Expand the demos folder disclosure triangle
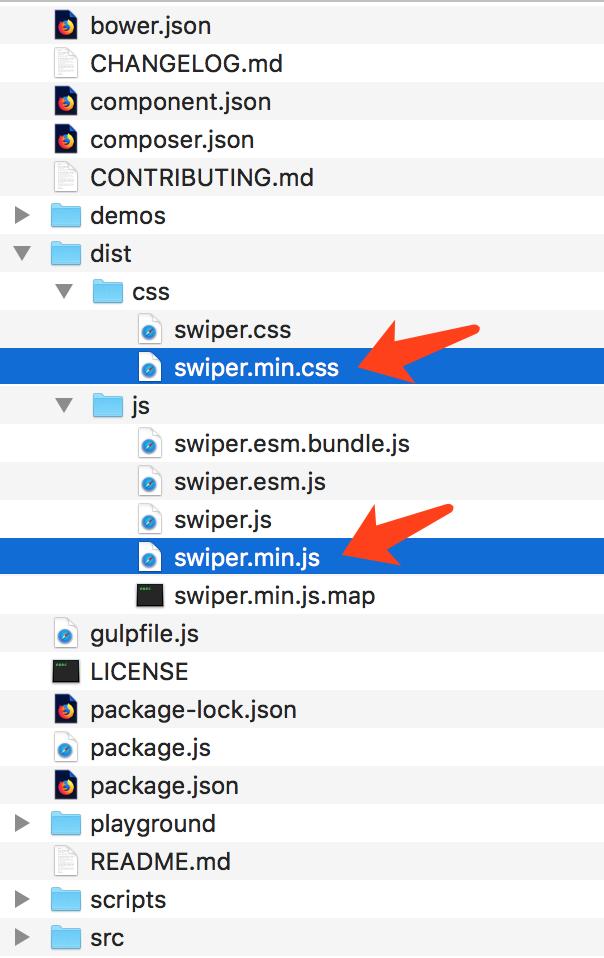This screenshot has height=958, width=604. click(x=23, y=215)
